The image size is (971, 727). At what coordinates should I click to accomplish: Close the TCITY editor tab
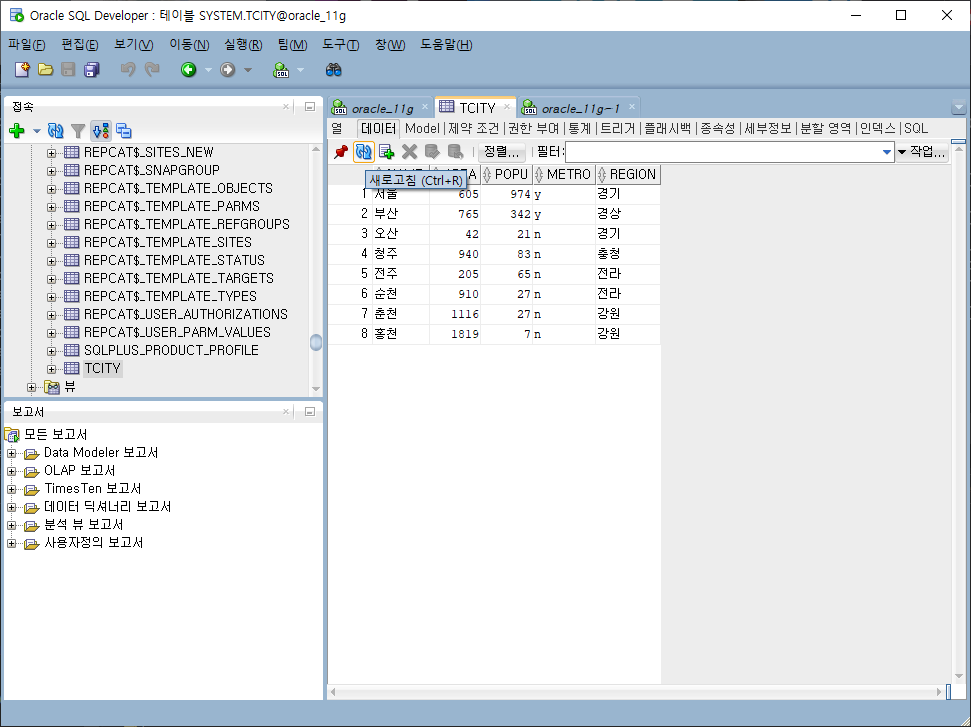click(507, 107)
